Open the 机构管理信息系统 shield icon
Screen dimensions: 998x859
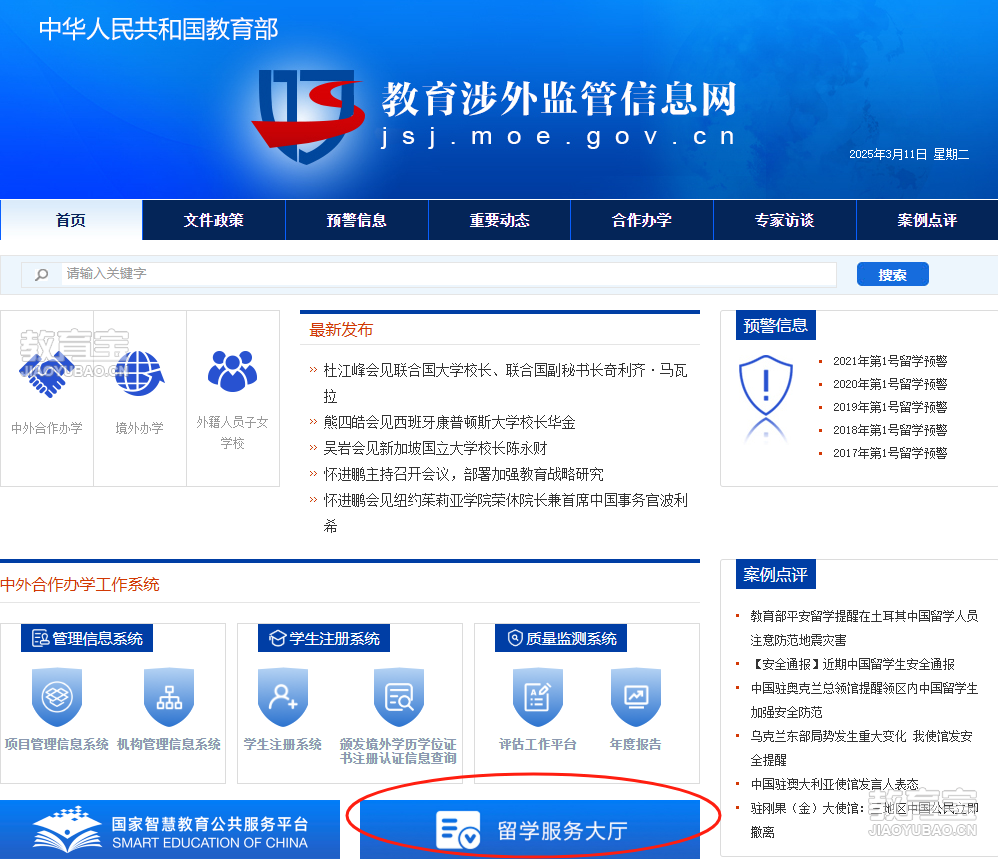(x=169, y=697)
